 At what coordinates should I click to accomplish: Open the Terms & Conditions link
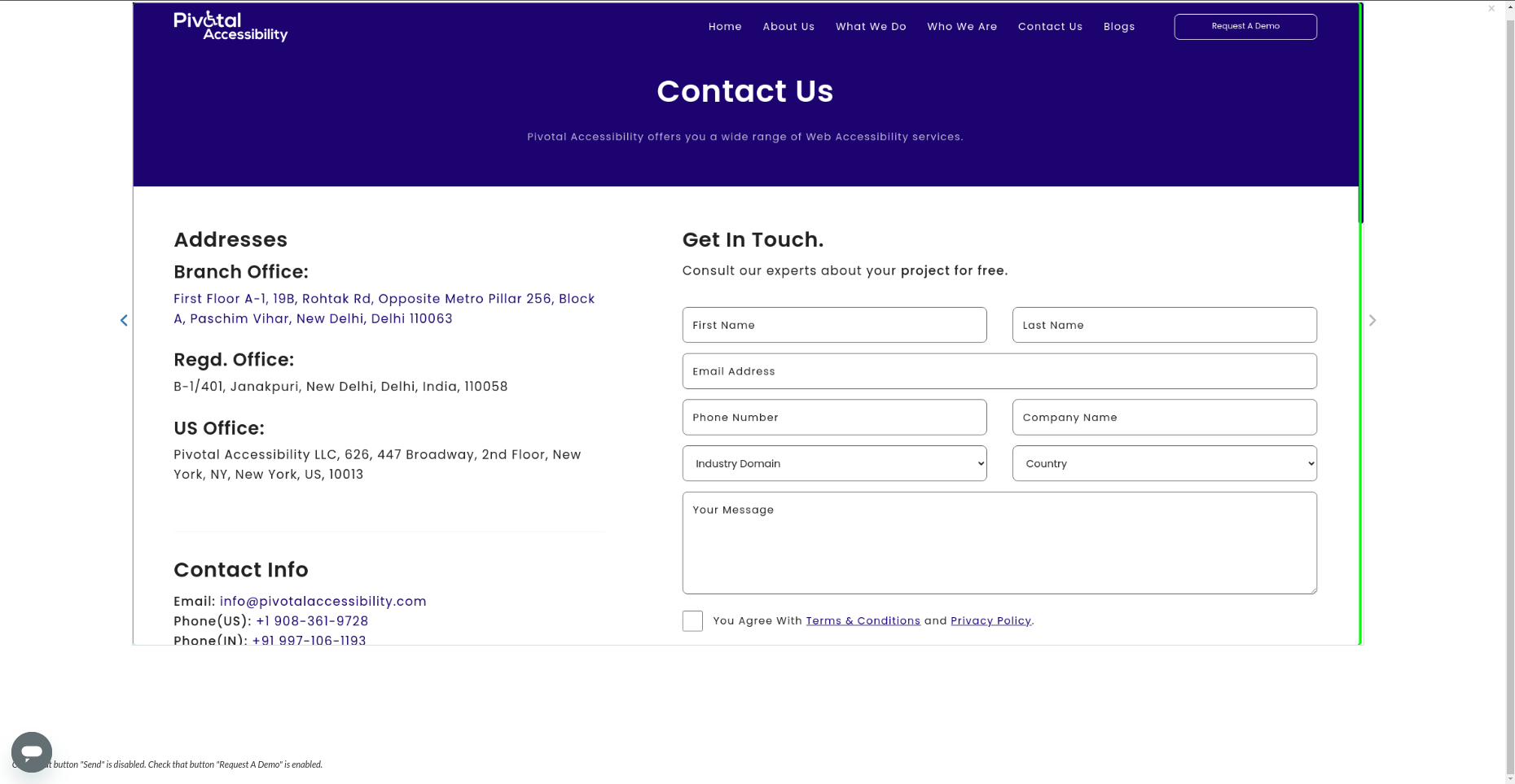pos(863,621)
